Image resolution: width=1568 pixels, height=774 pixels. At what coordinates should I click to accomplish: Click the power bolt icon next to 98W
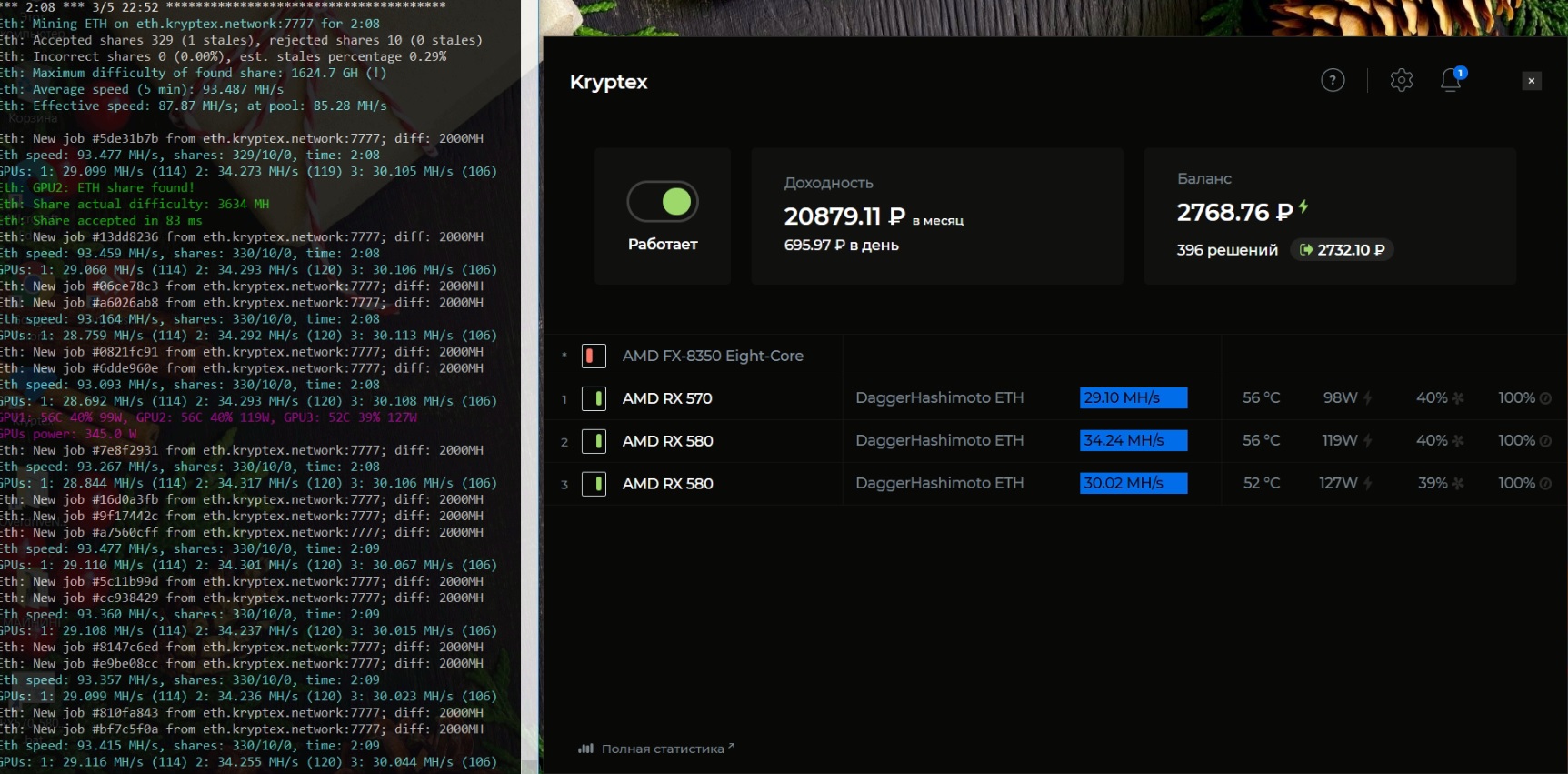click(x=1368, y=398)
